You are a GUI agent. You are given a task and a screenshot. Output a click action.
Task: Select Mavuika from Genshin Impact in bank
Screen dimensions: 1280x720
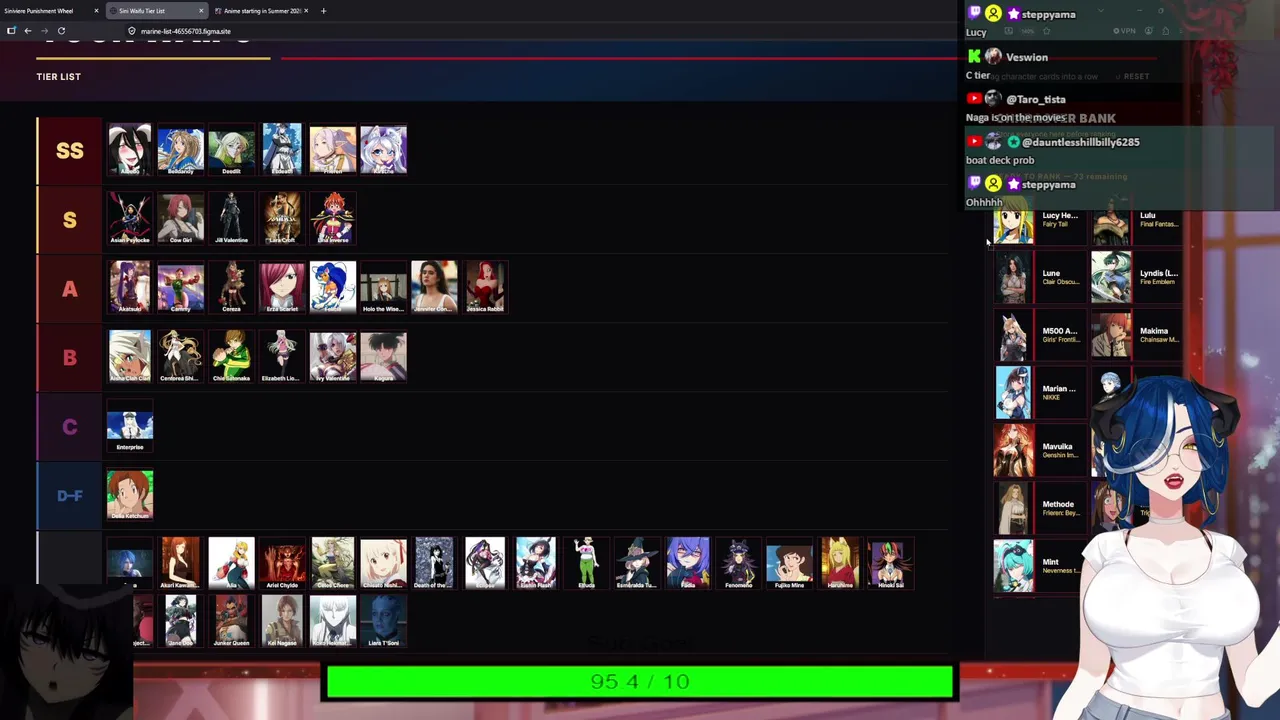[x=1038, y=451]
